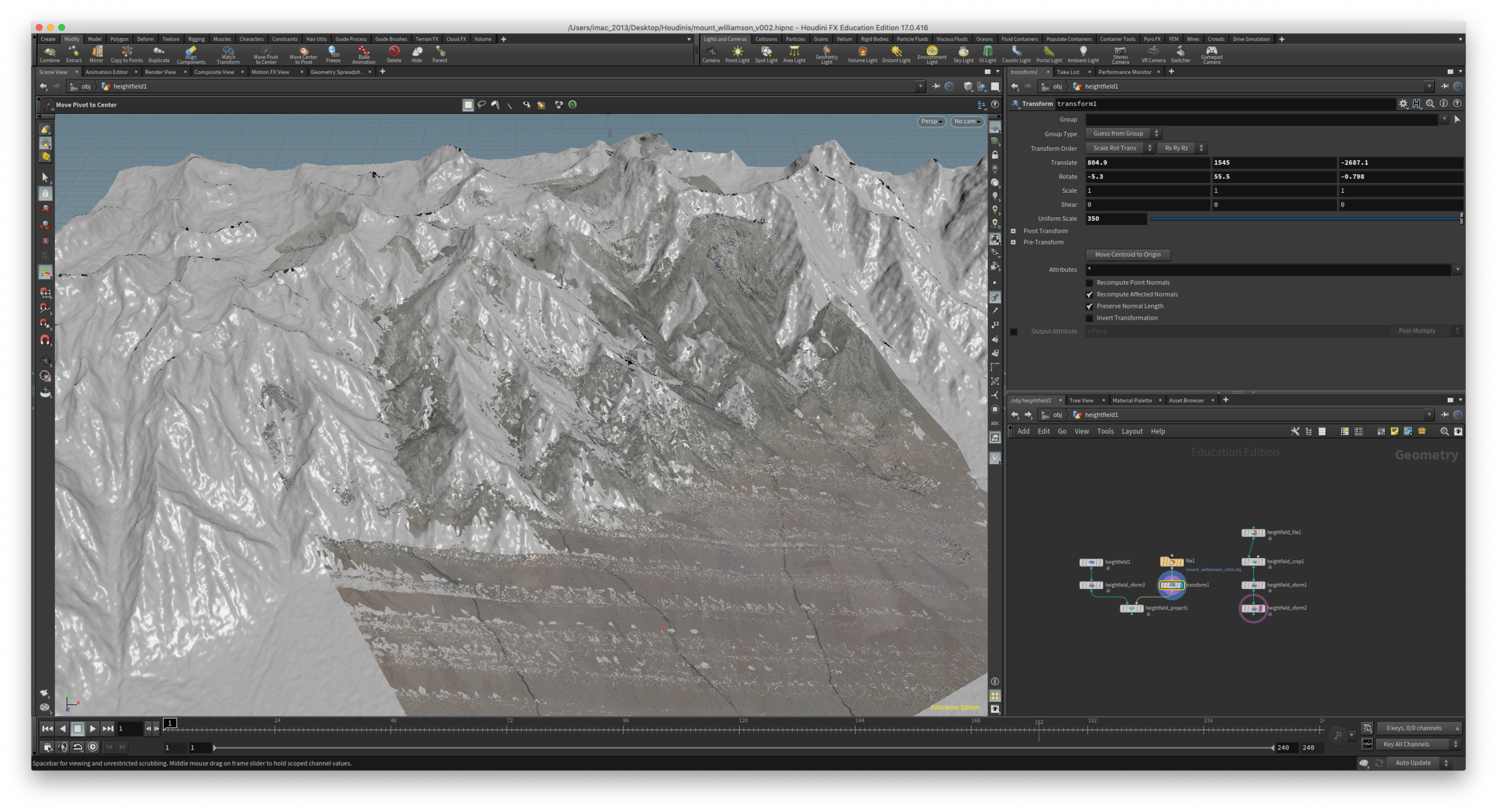Jump to the first frame

47,729
